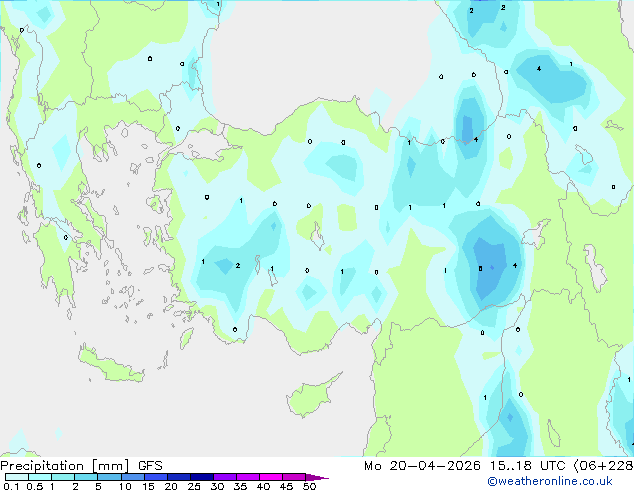Click the '45' legend scale label
The image size is (634, 490).
click(x=286, y=486)
